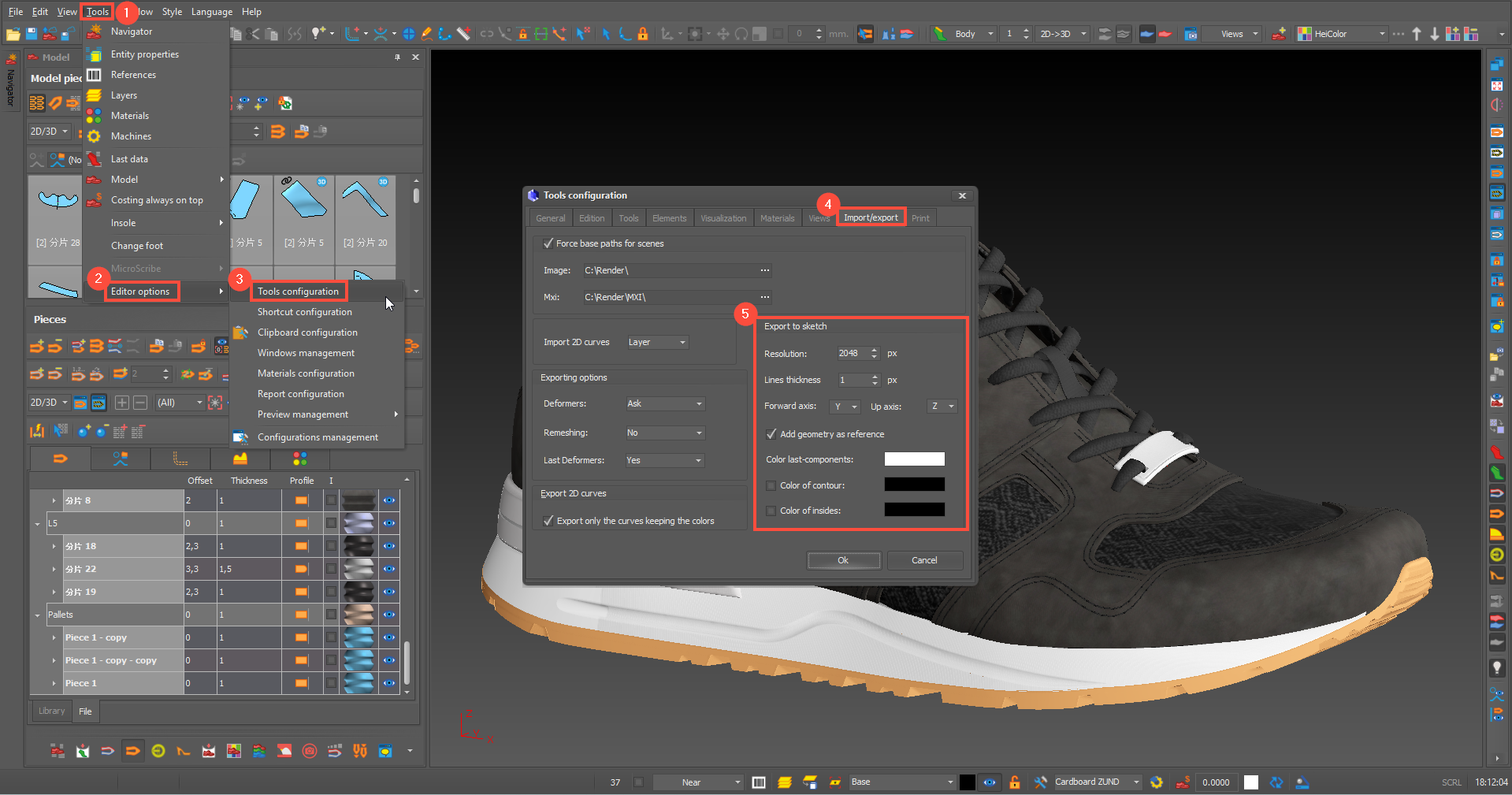
Task: Click the Color of contour black swatch
Action: (914, 485)
